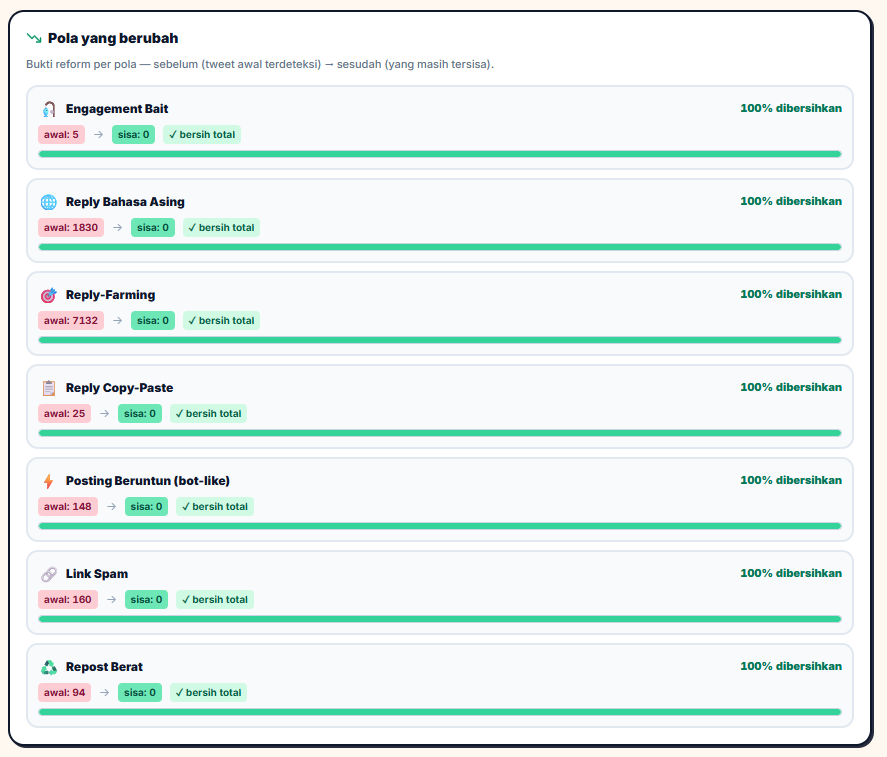Click the chain link icon for Link Spam
This screenshot has height=757, width=887.
[x=49, y=574]
